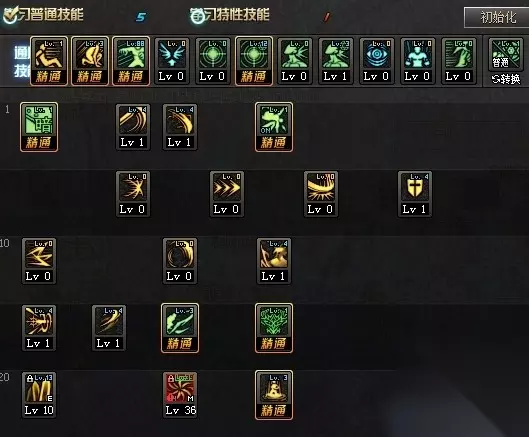Toggle the 学习普通技能 checkbox
Screen dimensions: 529x437
pos(10,16)
